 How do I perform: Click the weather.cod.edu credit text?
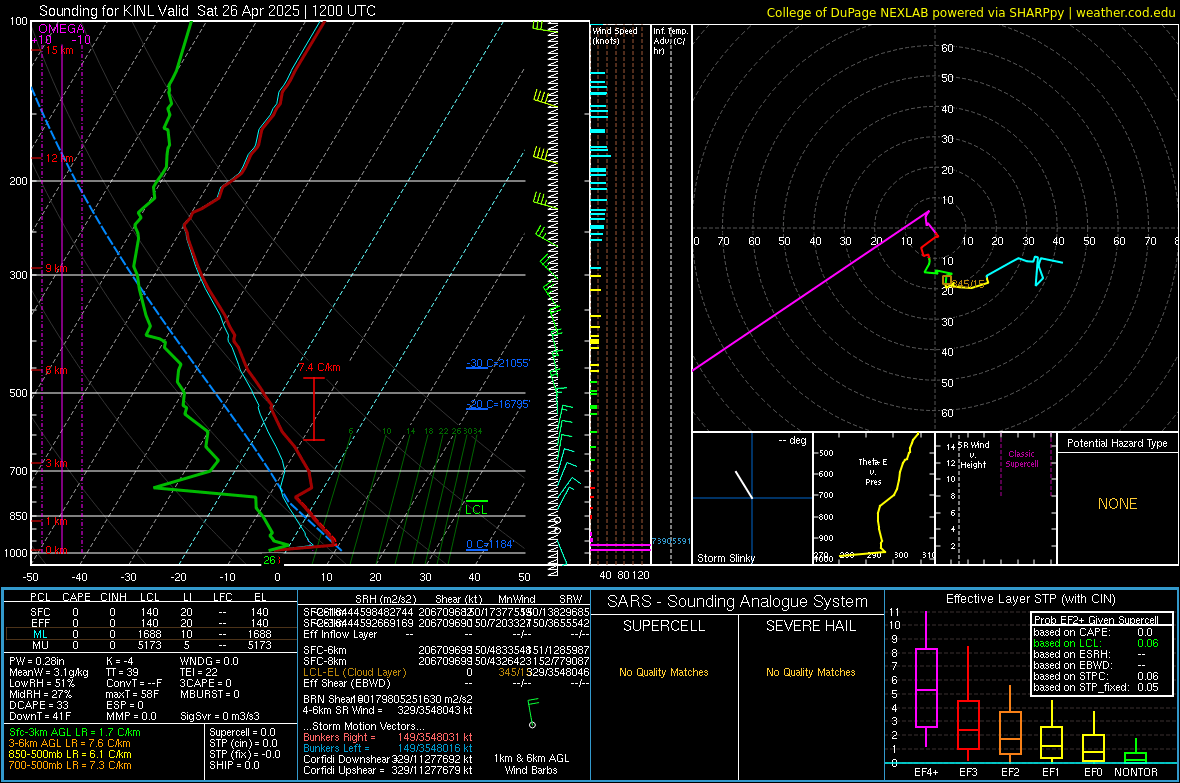(1125, 12)
